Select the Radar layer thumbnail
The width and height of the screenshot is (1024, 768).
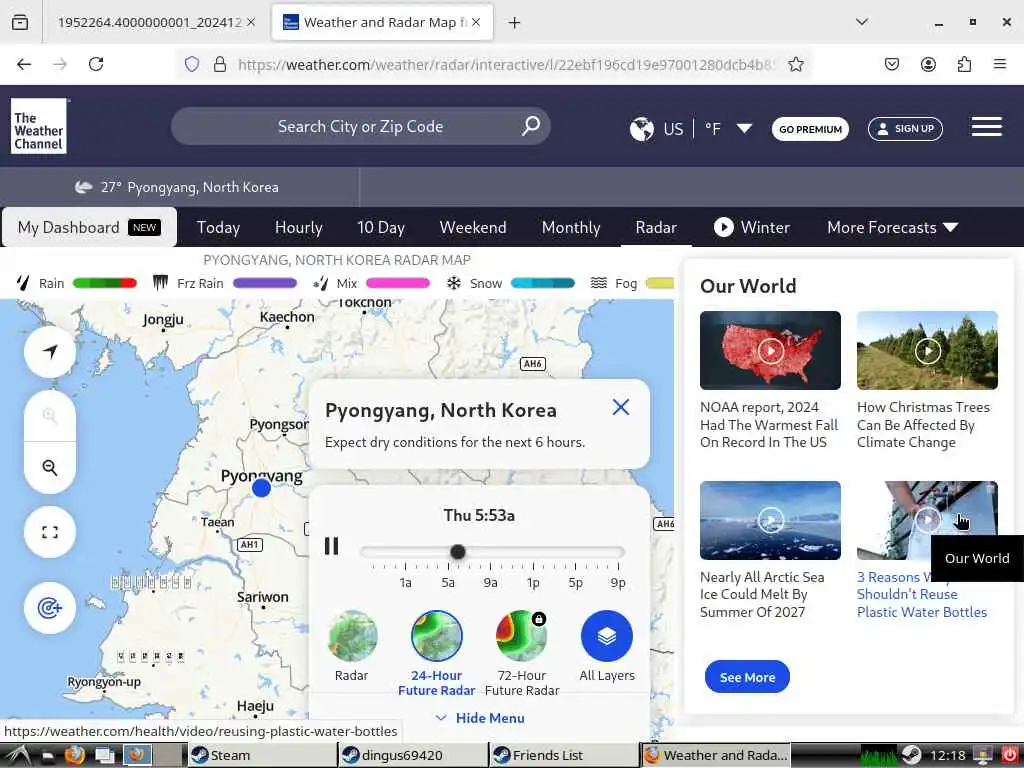352,636
